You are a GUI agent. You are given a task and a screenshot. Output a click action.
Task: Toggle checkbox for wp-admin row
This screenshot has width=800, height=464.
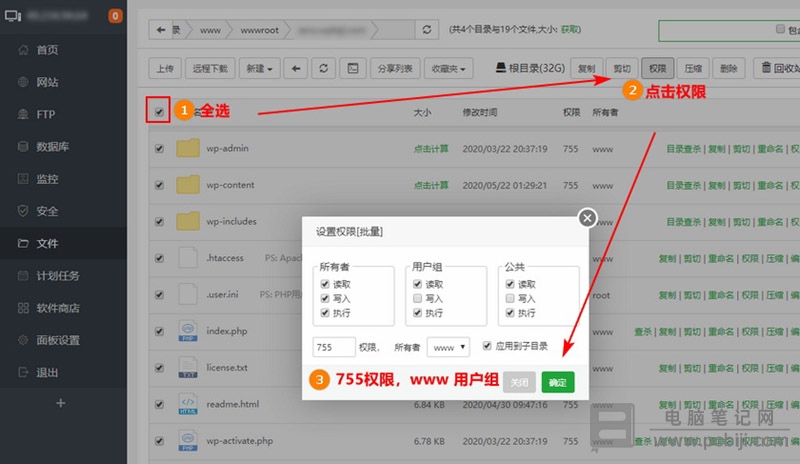[159, 149]
